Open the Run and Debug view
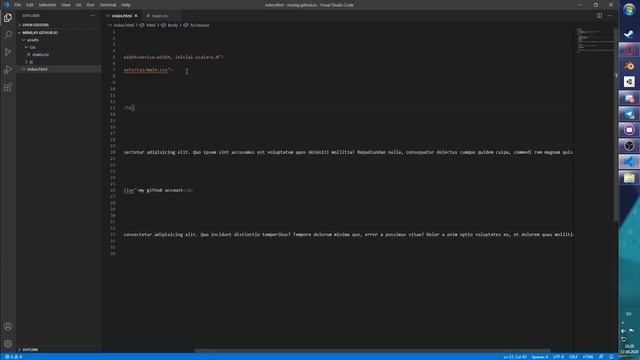 pyautogui.click(x=8, y=70)
